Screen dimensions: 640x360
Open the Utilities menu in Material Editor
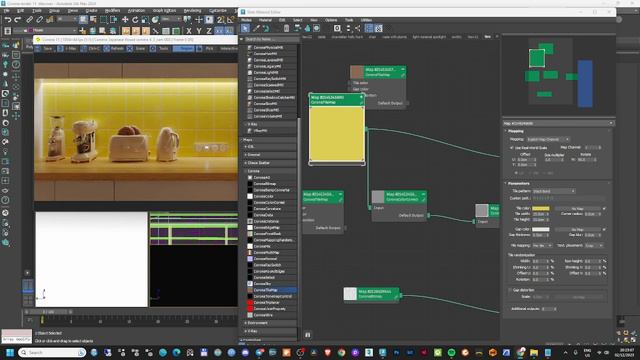pos(366,20)
